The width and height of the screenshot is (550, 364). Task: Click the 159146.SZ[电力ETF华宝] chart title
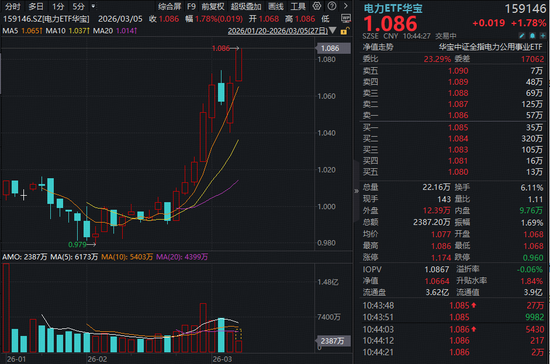coord(46,19)
